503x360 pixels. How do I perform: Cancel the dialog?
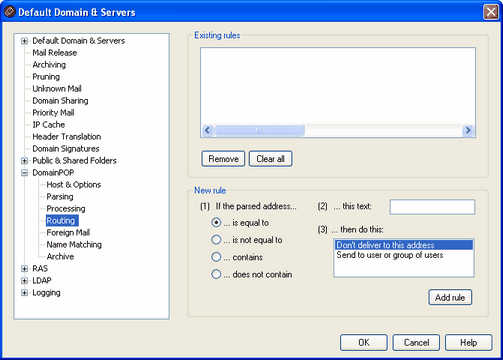click(416, 343)
